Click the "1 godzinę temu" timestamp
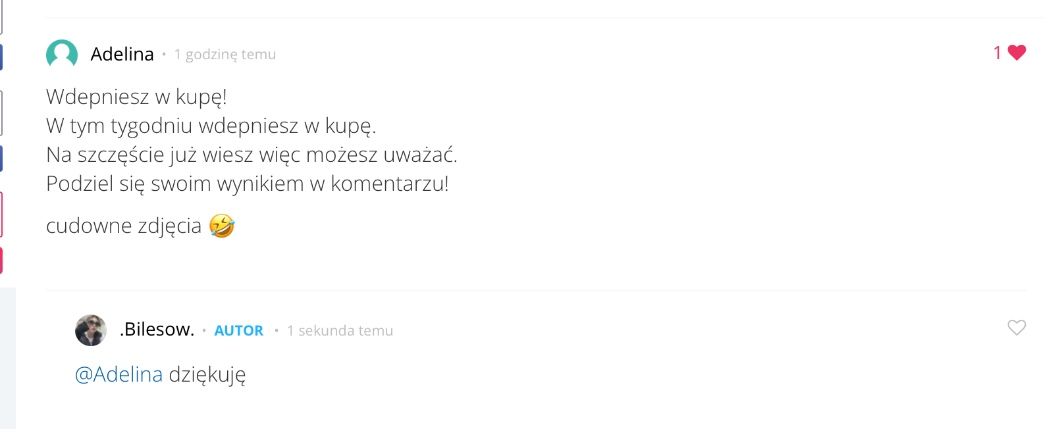Image resolution: width=1060 pixels, height=429 pixels. pos(225,54)
